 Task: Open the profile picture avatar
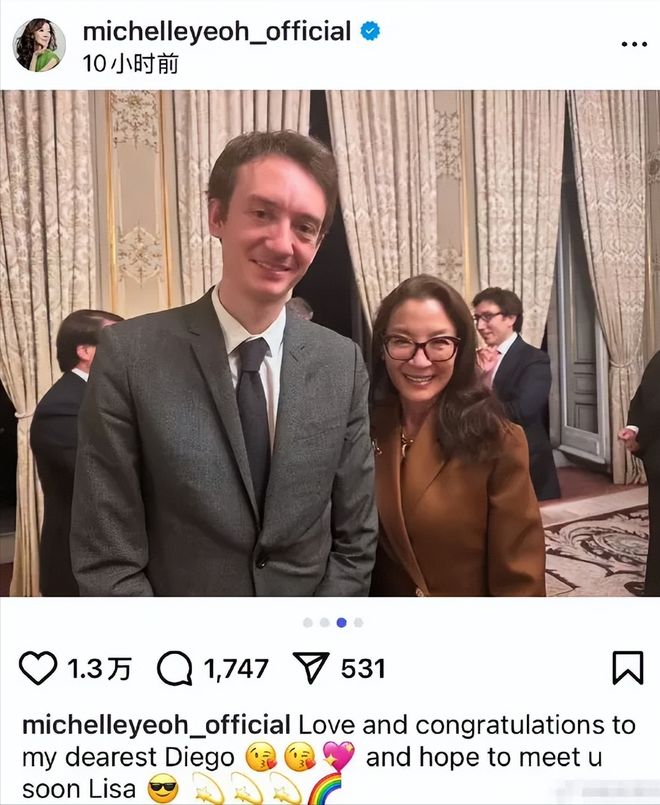[40, 45]
